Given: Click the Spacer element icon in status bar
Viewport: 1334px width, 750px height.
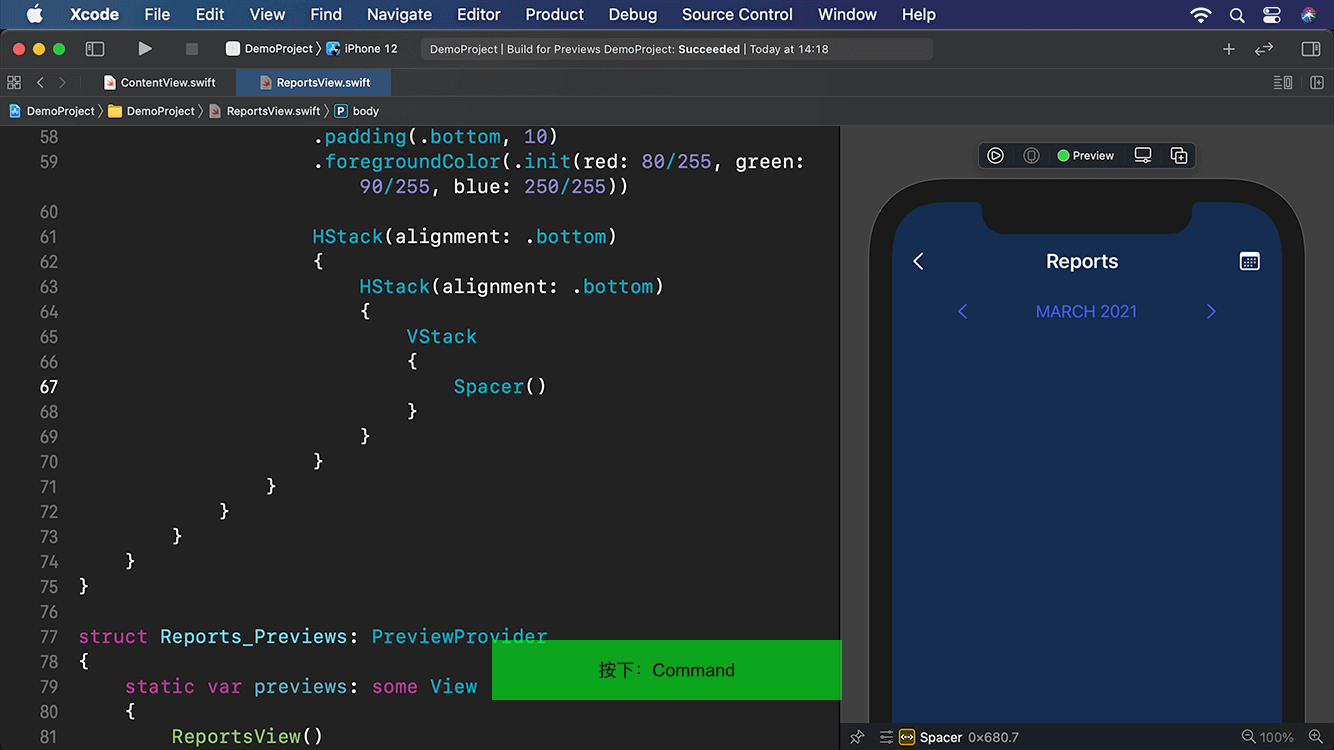Looking at the screenshot, I should tap(907, 737).
